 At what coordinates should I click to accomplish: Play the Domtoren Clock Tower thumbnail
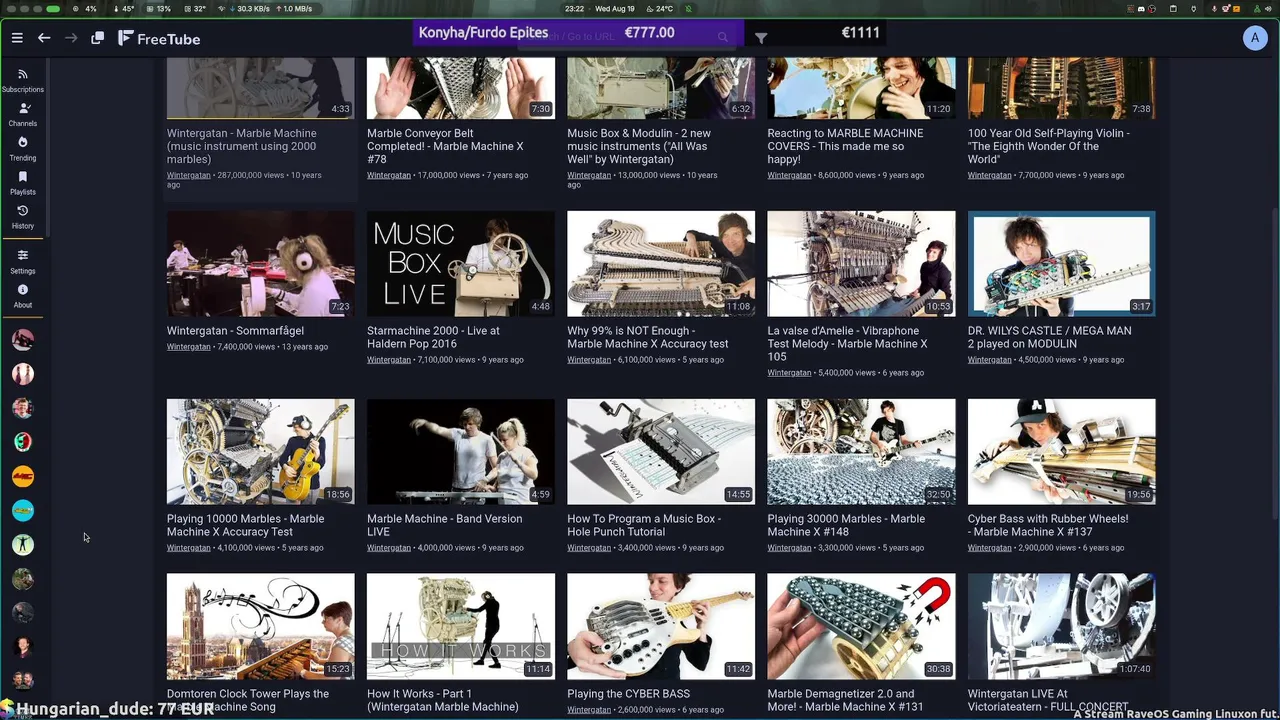click(260, 627)
